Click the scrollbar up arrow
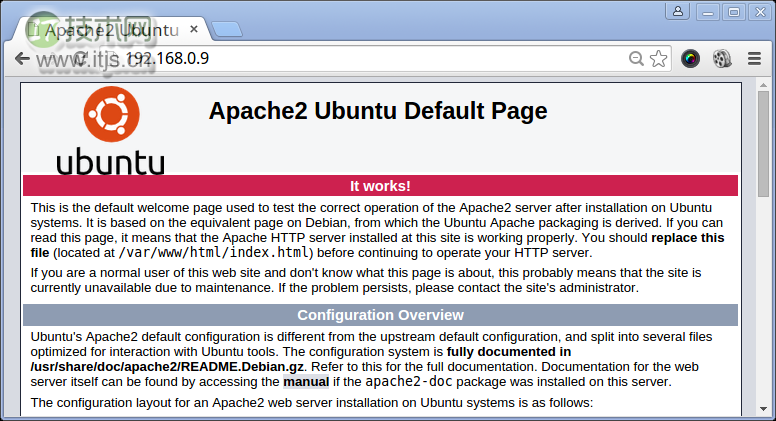Viewport: 776px width, 421px height. (764, 85)
